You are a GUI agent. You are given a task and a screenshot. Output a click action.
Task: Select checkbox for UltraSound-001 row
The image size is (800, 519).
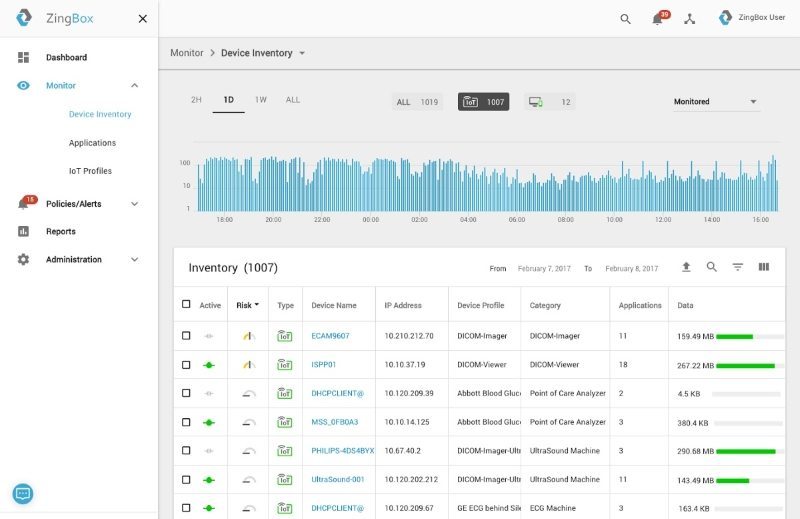coord(186,480)
